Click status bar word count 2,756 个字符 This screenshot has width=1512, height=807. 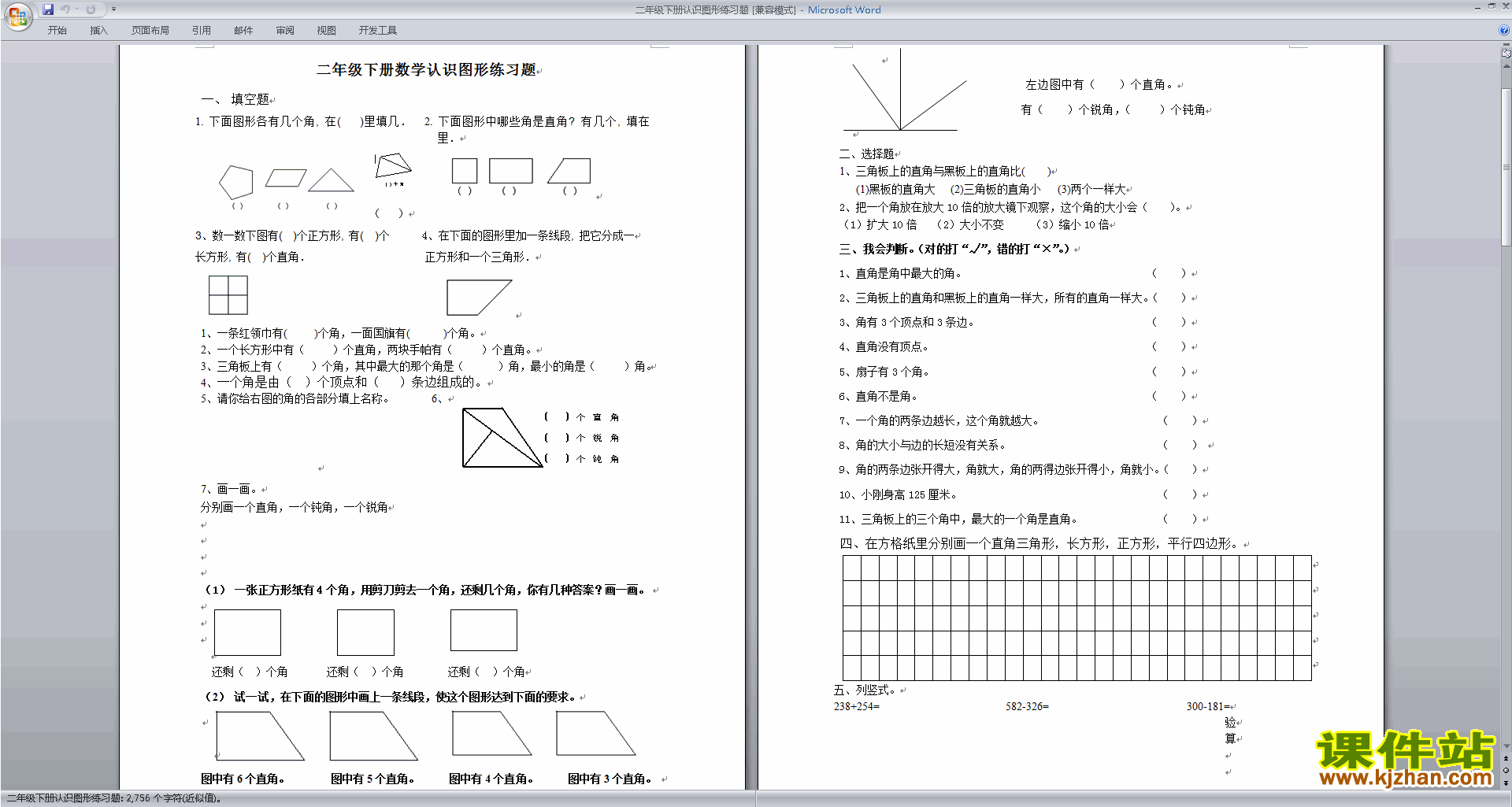[173, 798]
